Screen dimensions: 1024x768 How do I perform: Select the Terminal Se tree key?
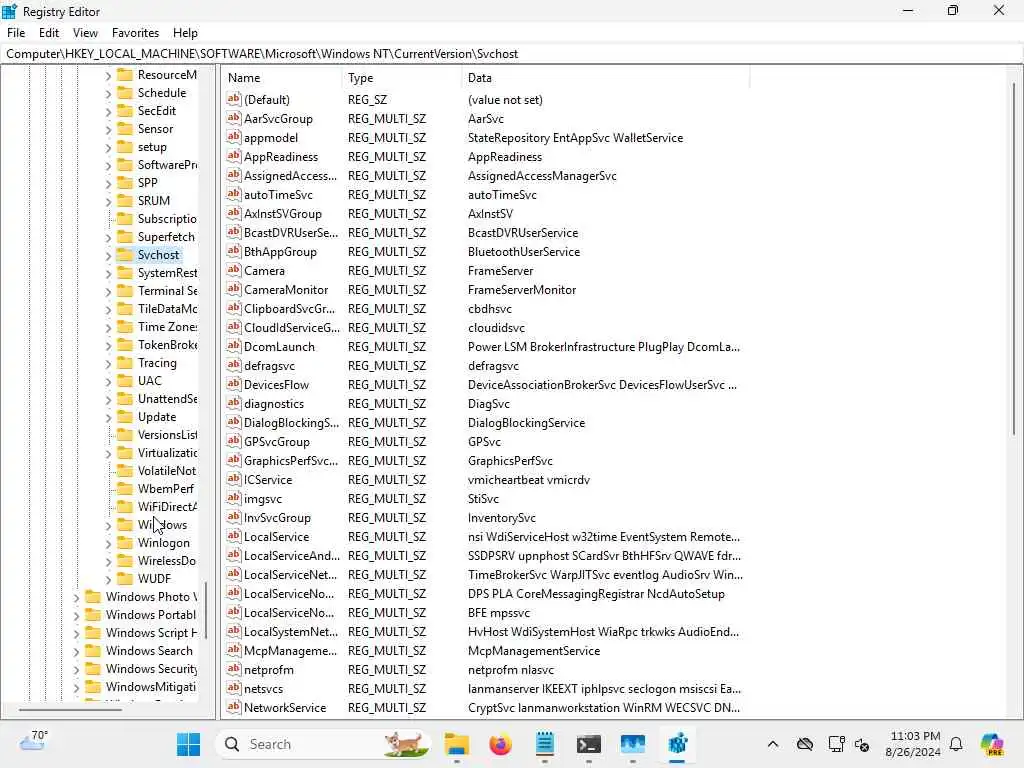click(x=167, y=291)
